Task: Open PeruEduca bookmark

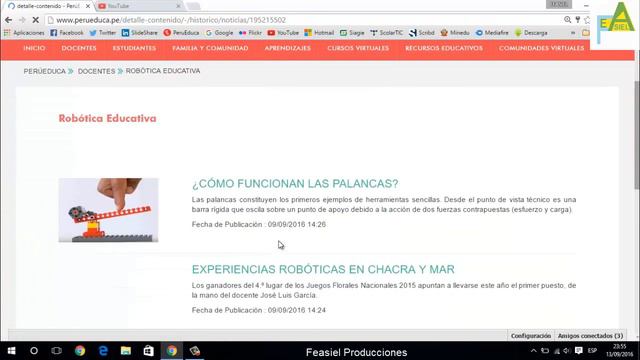Action: tap(181, 33)
